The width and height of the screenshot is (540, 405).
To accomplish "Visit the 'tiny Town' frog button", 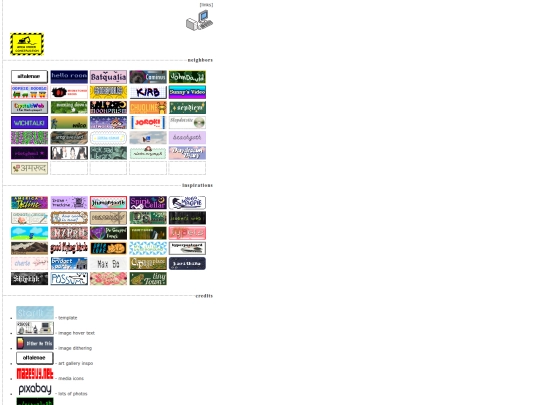I will [x=148, y=279].
